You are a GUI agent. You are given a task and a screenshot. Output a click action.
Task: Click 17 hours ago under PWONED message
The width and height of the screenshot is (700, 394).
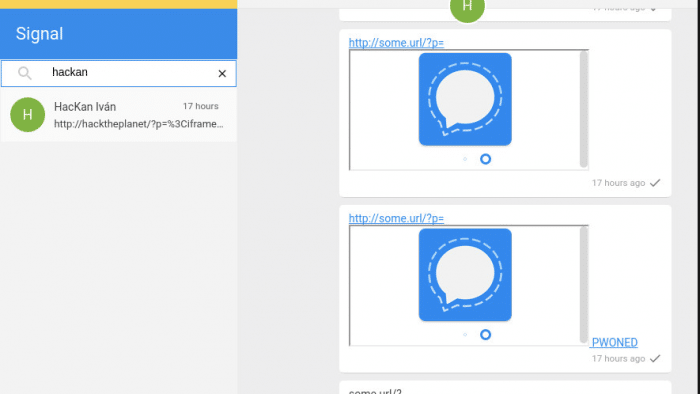(618, 358)
